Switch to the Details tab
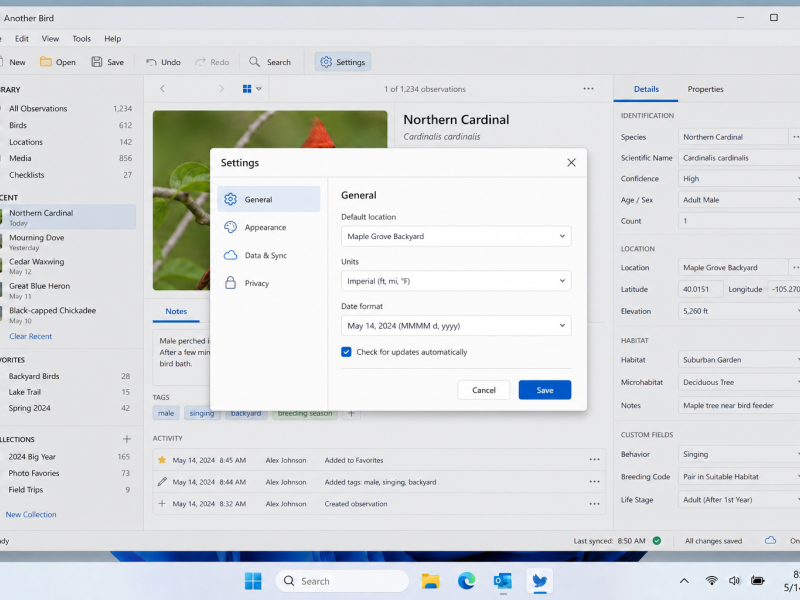Viewport: 800px width, 600px height. click(x=646, y=89)
